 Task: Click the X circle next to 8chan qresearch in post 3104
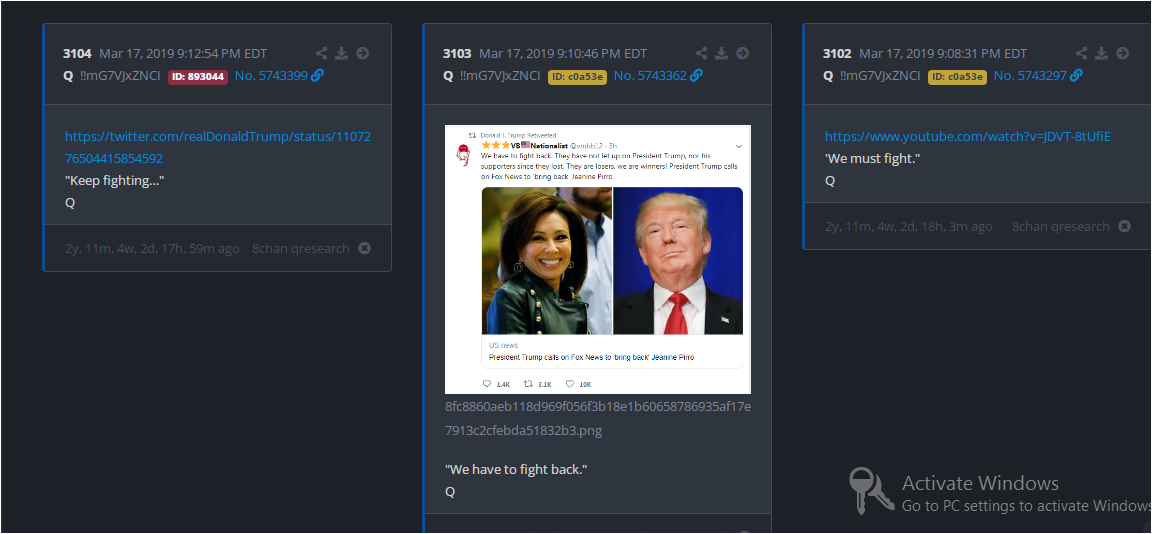pyautogui.click(x=364, y=248)
